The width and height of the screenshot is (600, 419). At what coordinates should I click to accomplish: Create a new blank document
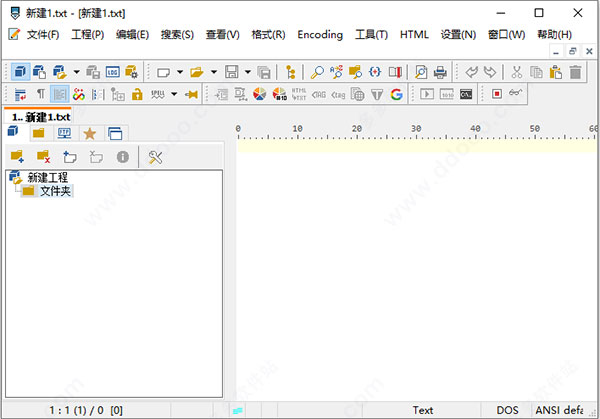pyautogui.click(x=164, y=72)
